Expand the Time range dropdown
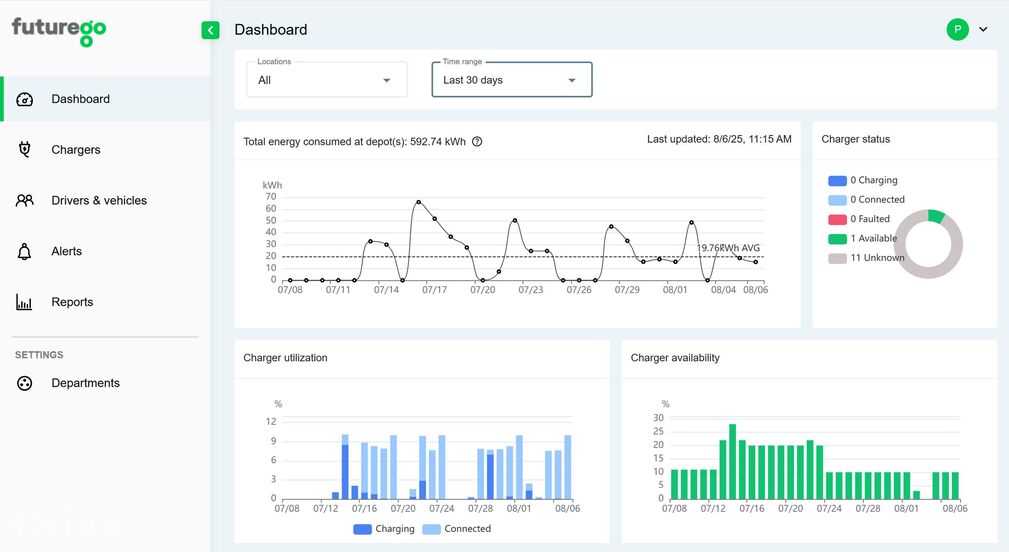Screen dimensions: 1009x552 point(511,80)
